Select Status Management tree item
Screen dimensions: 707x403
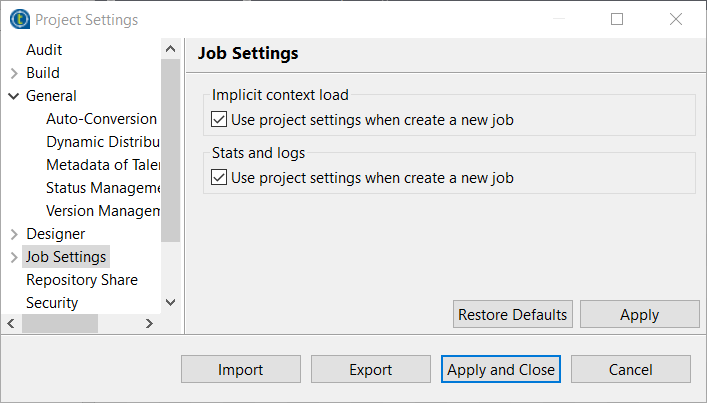click(103, 188)
